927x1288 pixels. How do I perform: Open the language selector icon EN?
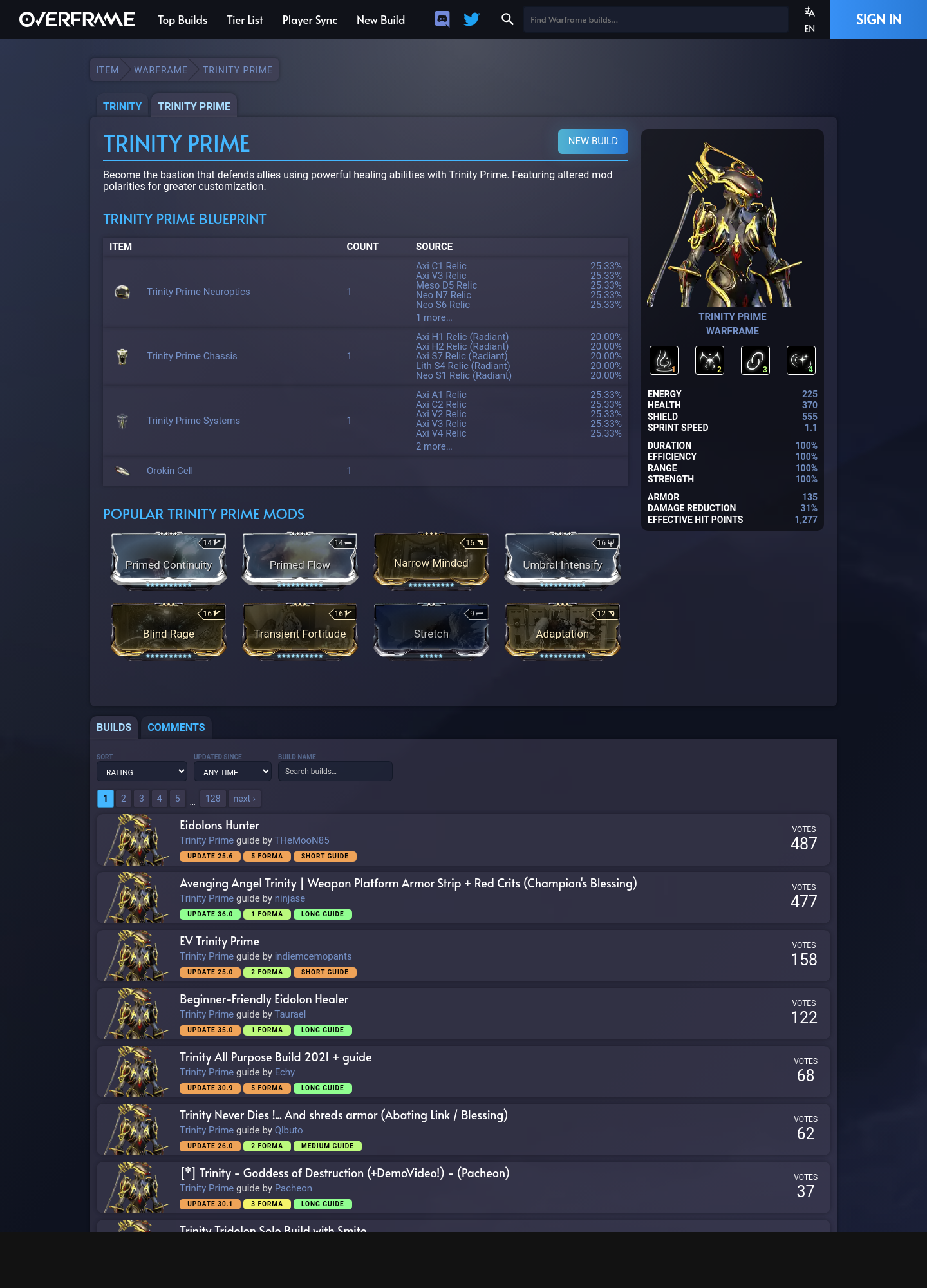point(810,19)
